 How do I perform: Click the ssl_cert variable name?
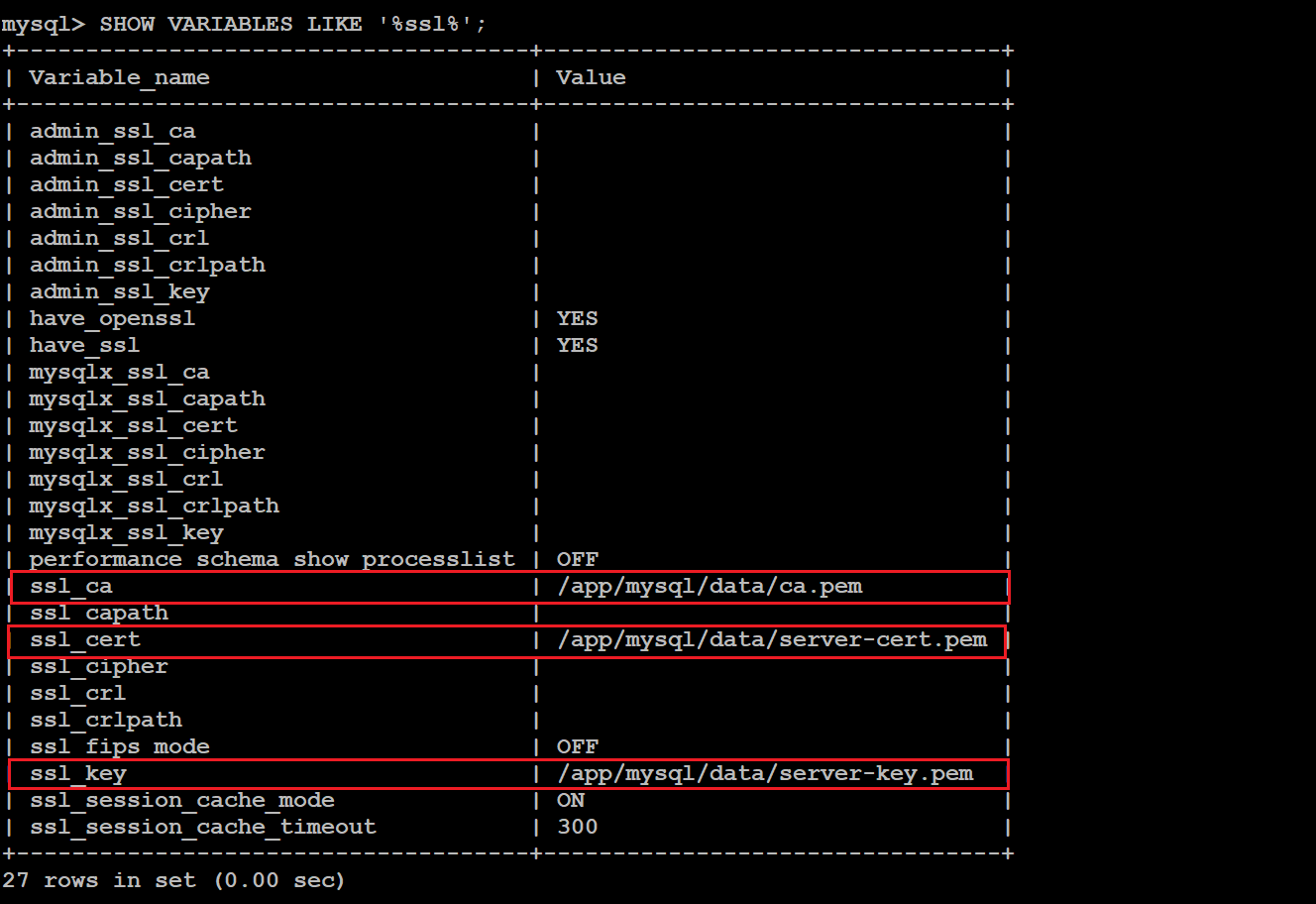(84, 639)
